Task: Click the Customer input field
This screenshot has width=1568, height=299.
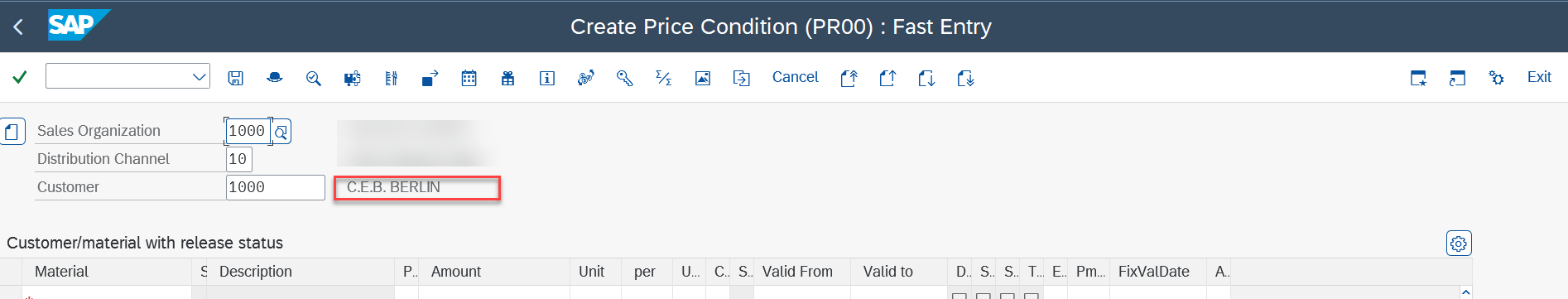Action: point(276,187)
